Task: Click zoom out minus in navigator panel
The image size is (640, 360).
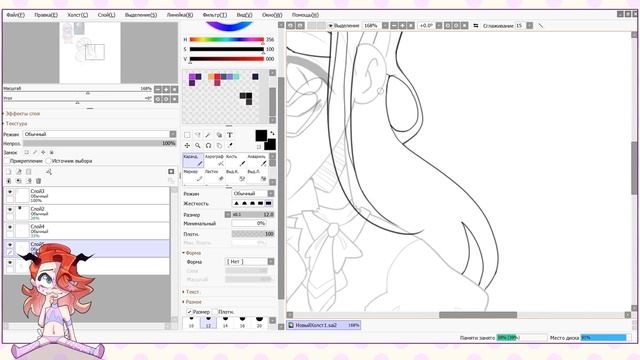Action: [x=158, y=89]
